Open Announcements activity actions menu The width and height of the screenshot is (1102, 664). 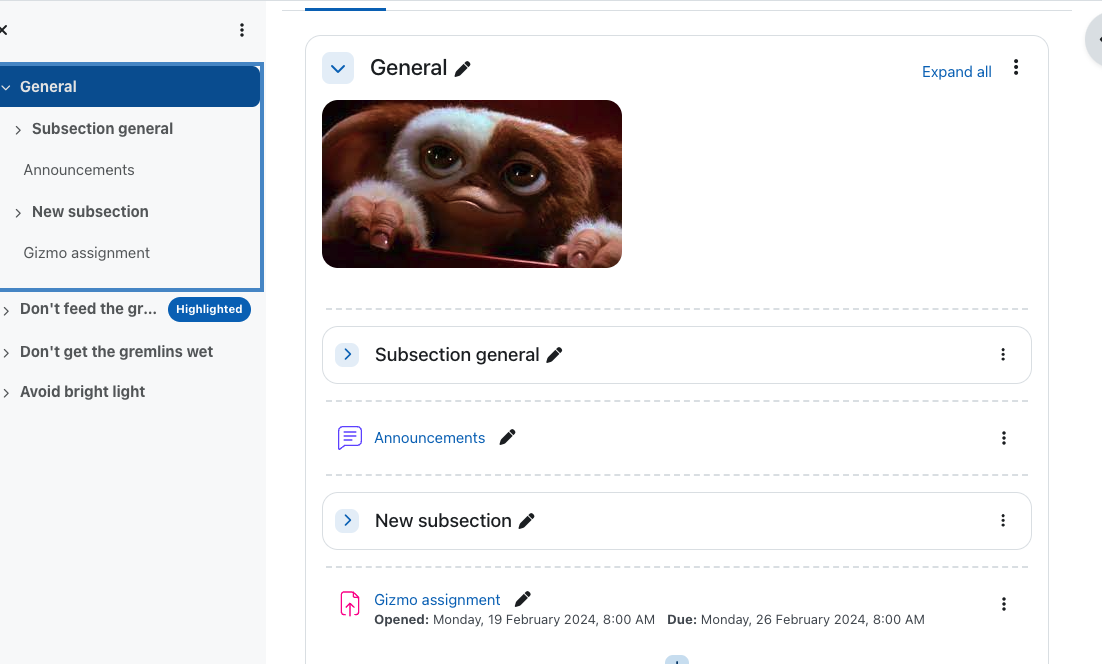pyautogui.click(x=1004, y=438)
